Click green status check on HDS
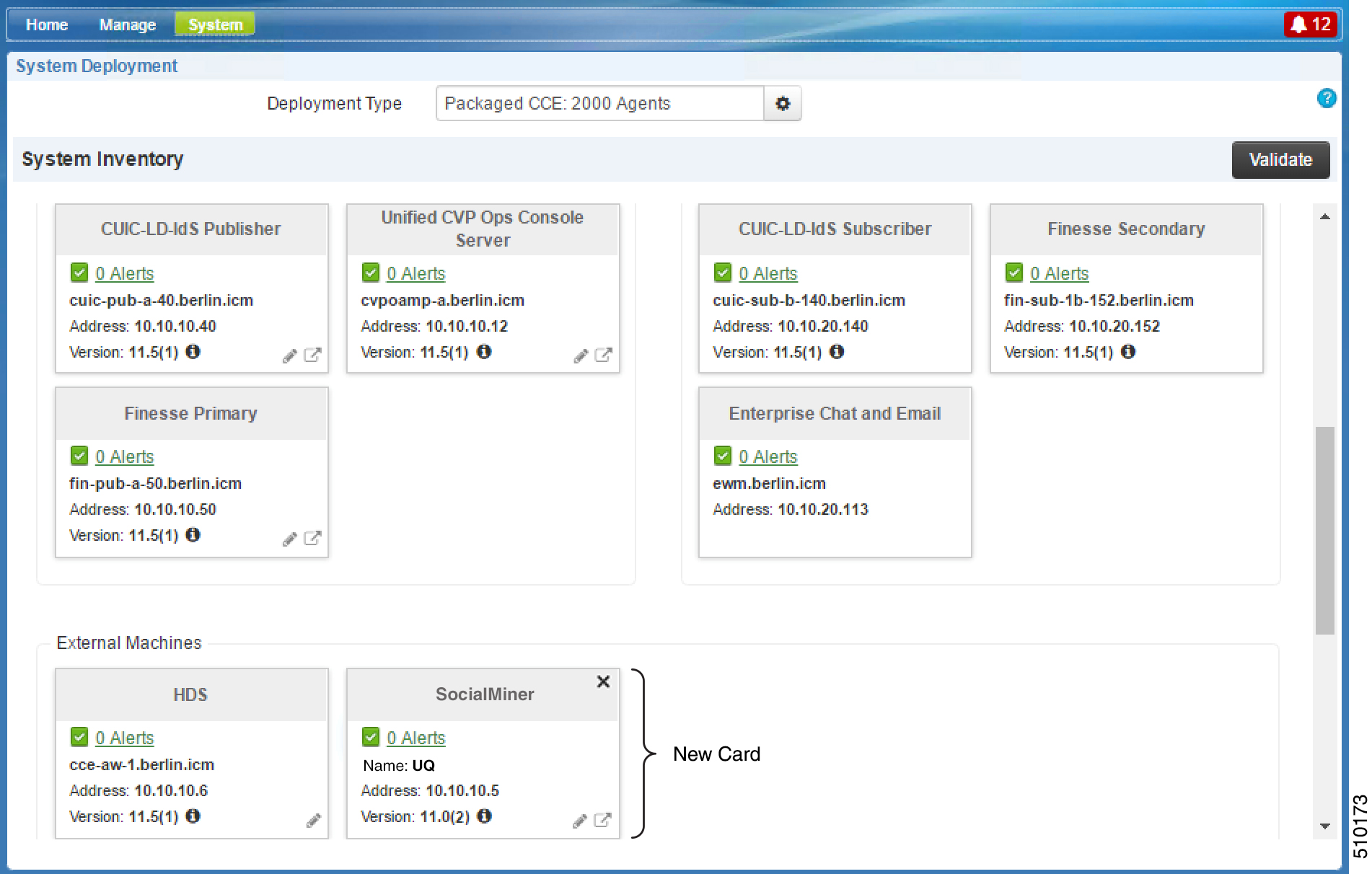This screenshot has height=874, width=1372. 79,737
